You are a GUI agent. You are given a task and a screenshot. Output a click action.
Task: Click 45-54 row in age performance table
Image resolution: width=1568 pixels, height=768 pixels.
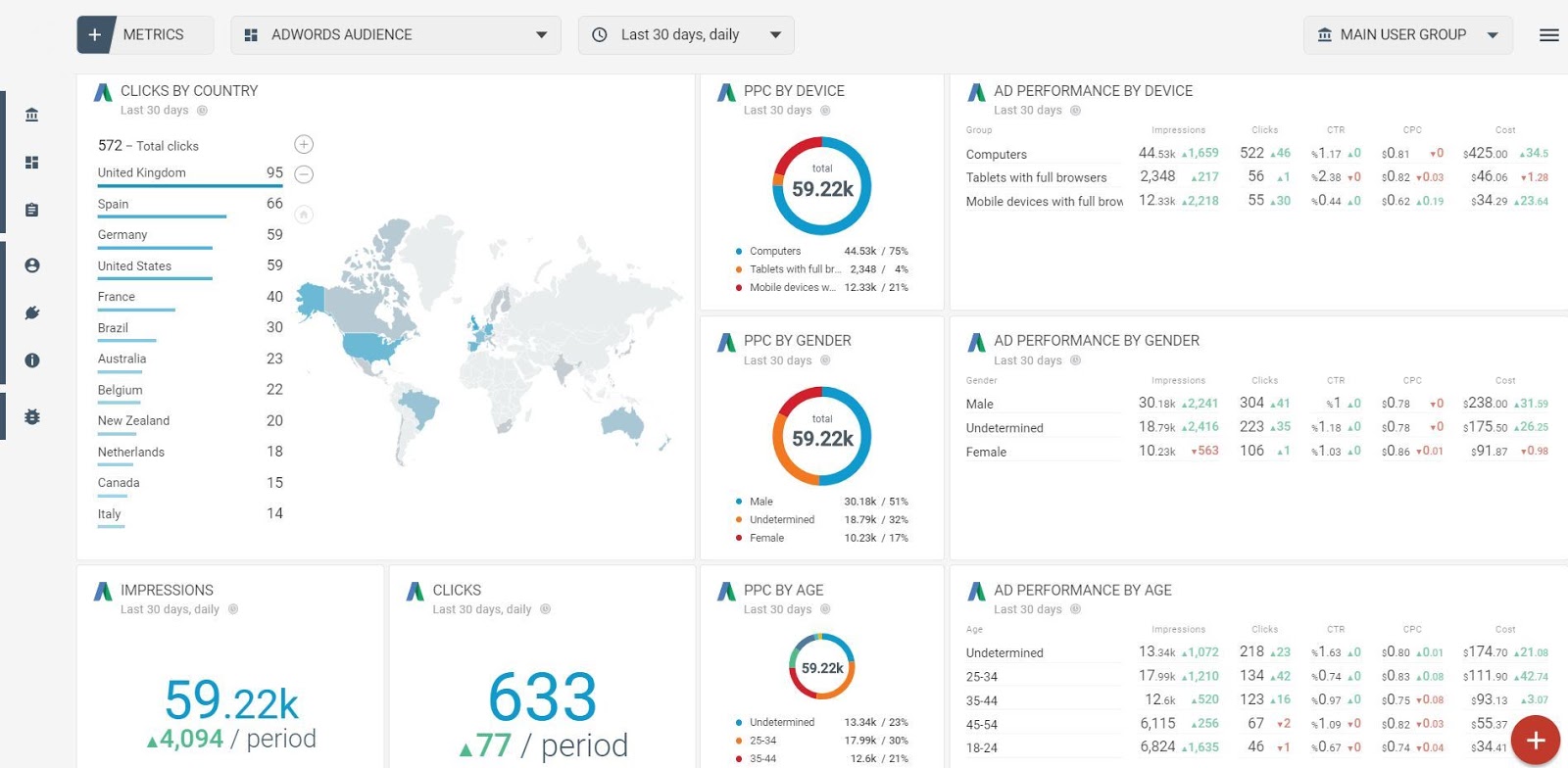pos(1257,724)
